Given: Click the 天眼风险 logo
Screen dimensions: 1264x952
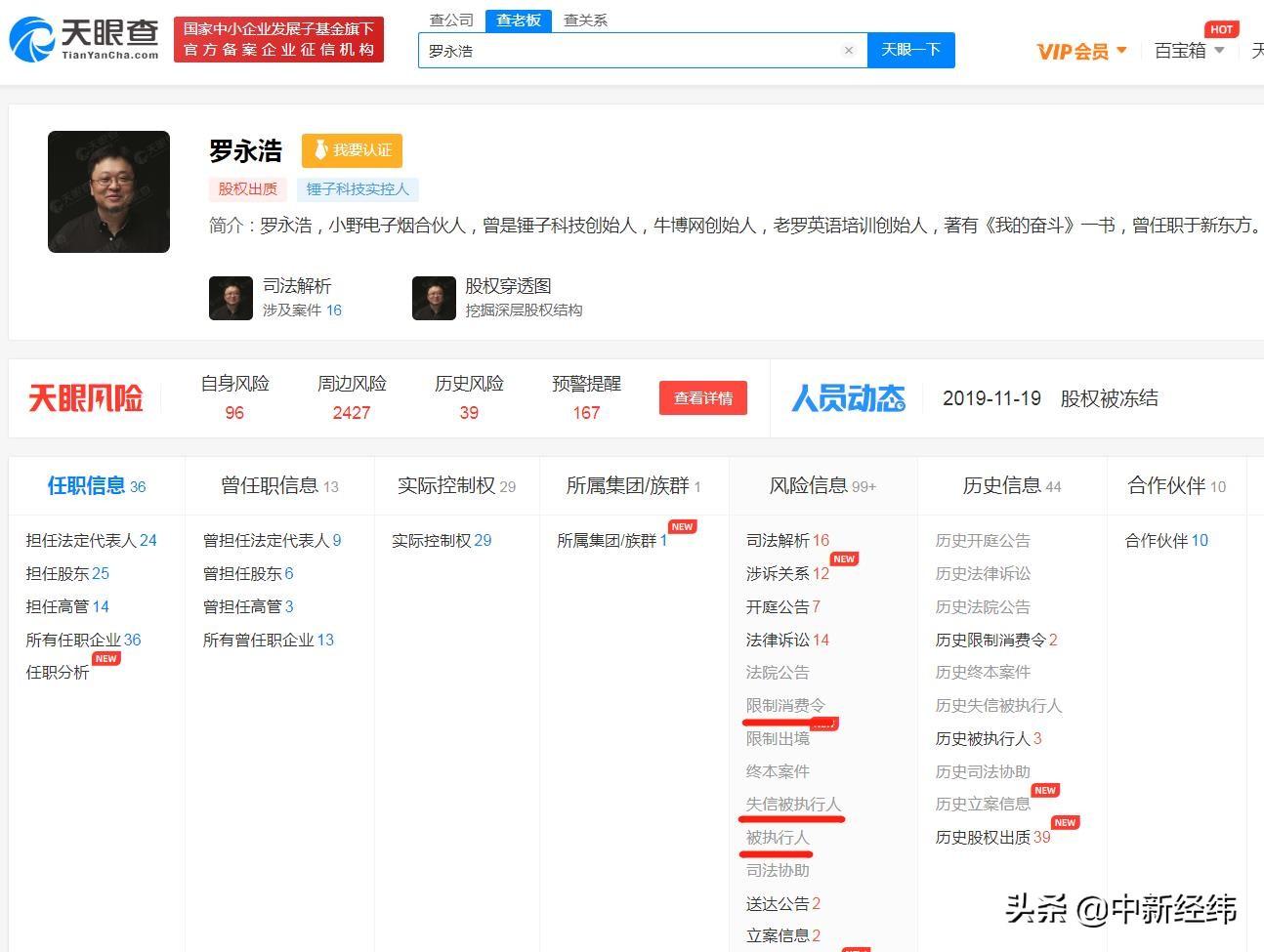Looking at the screenshot, I should coord(86,398).
